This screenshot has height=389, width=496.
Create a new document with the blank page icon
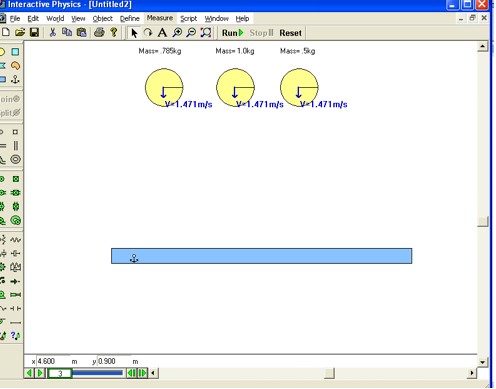coord(6,33)
